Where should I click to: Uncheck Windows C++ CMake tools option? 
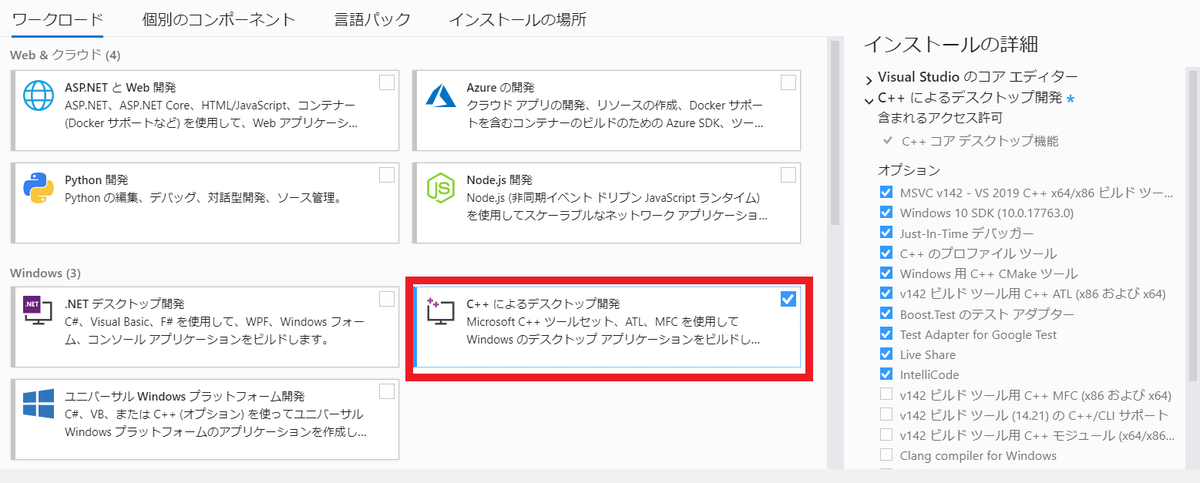point(886,273)
